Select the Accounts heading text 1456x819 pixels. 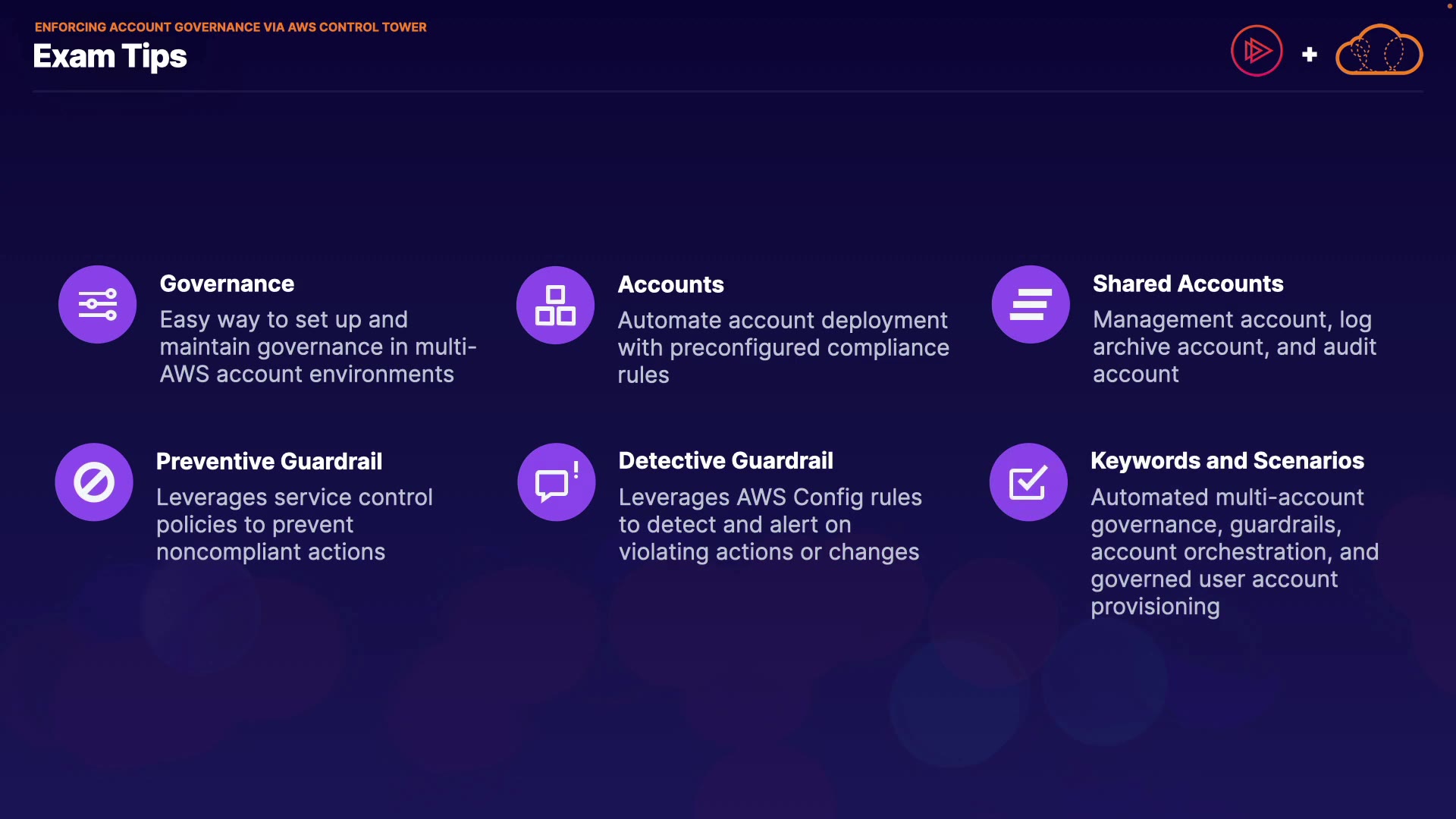[670, 284]
